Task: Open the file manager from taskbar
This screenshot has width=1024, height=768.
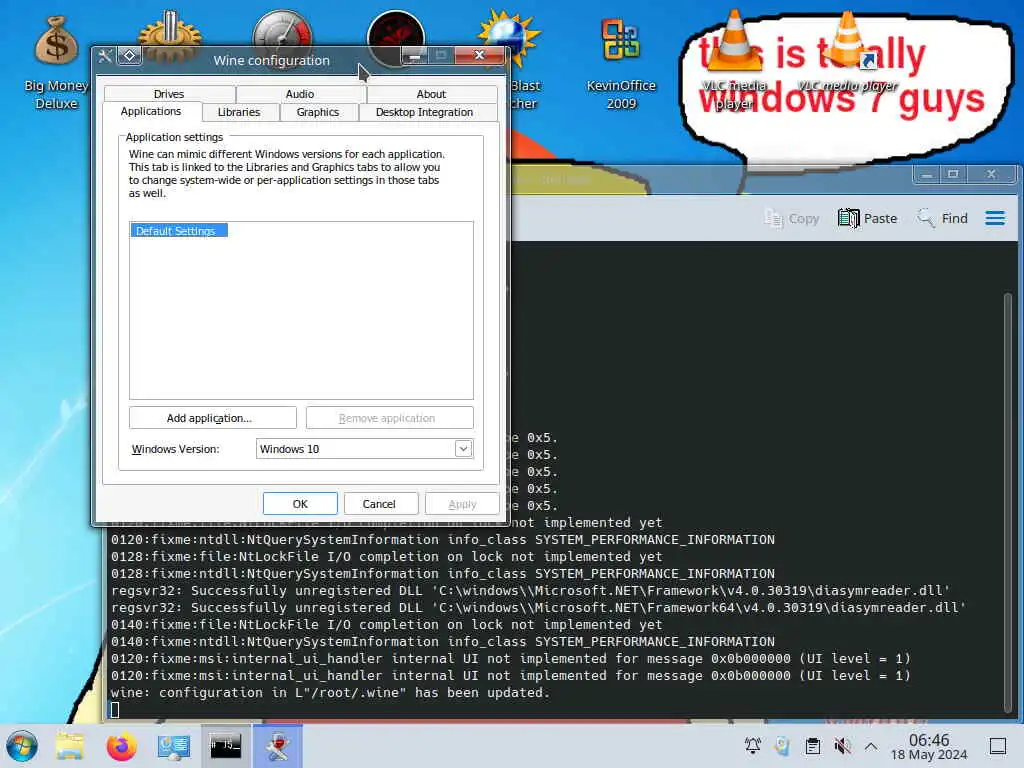Action: (70, 746)
